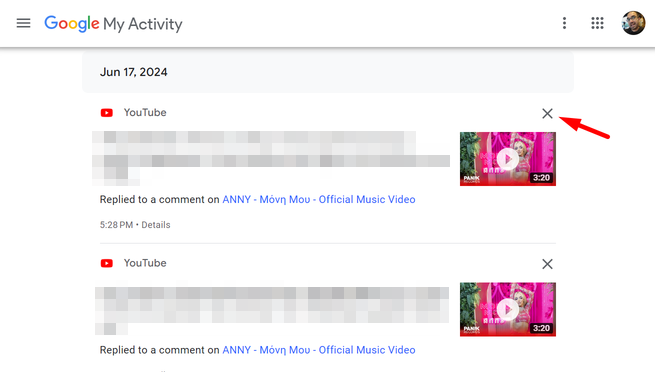Click the second blurred comment text

point(272,310)
